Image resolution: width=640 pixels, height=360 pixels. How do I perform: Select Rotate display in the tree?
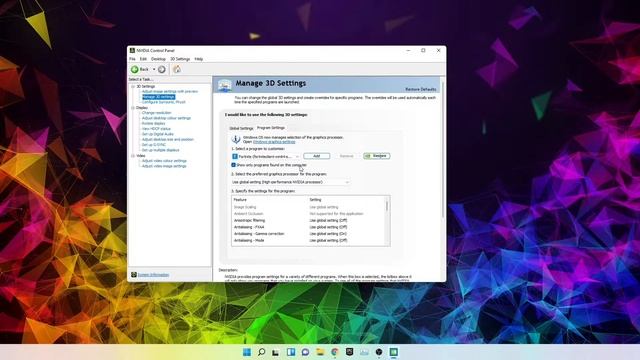coord(153,123)
